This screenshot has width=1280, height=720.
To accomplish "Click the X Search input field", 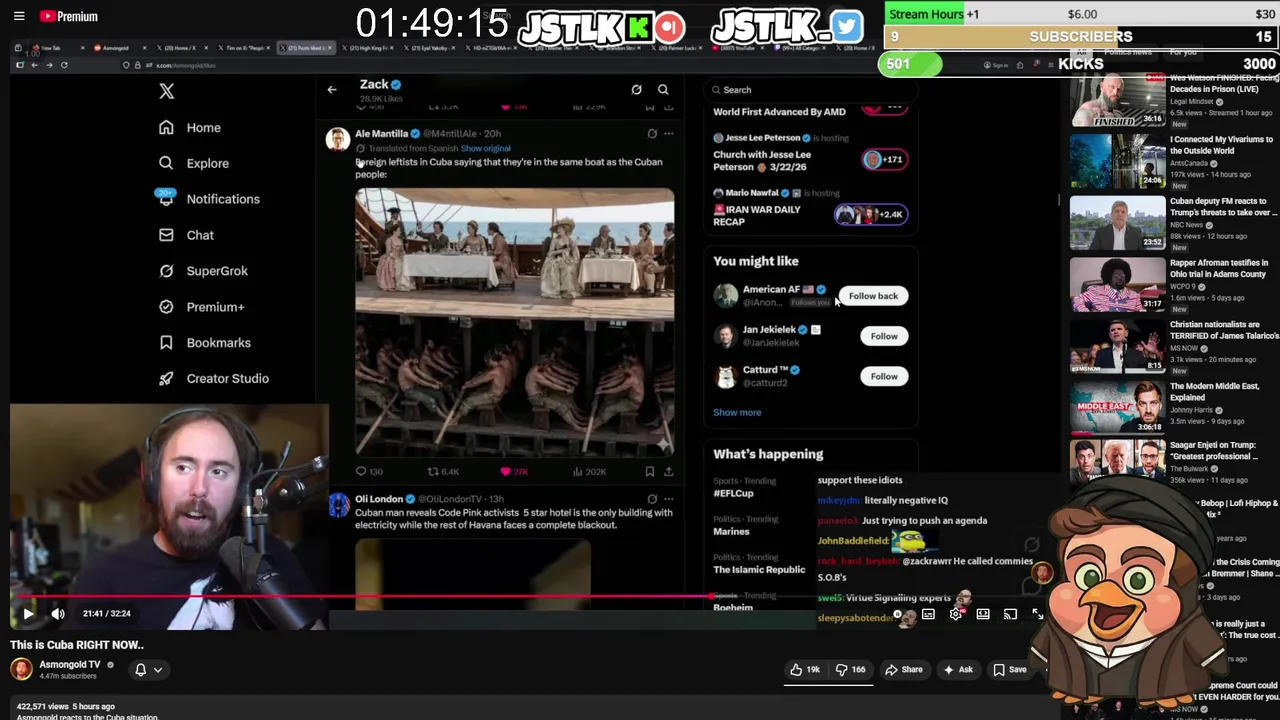I will [x=810, y=90].
